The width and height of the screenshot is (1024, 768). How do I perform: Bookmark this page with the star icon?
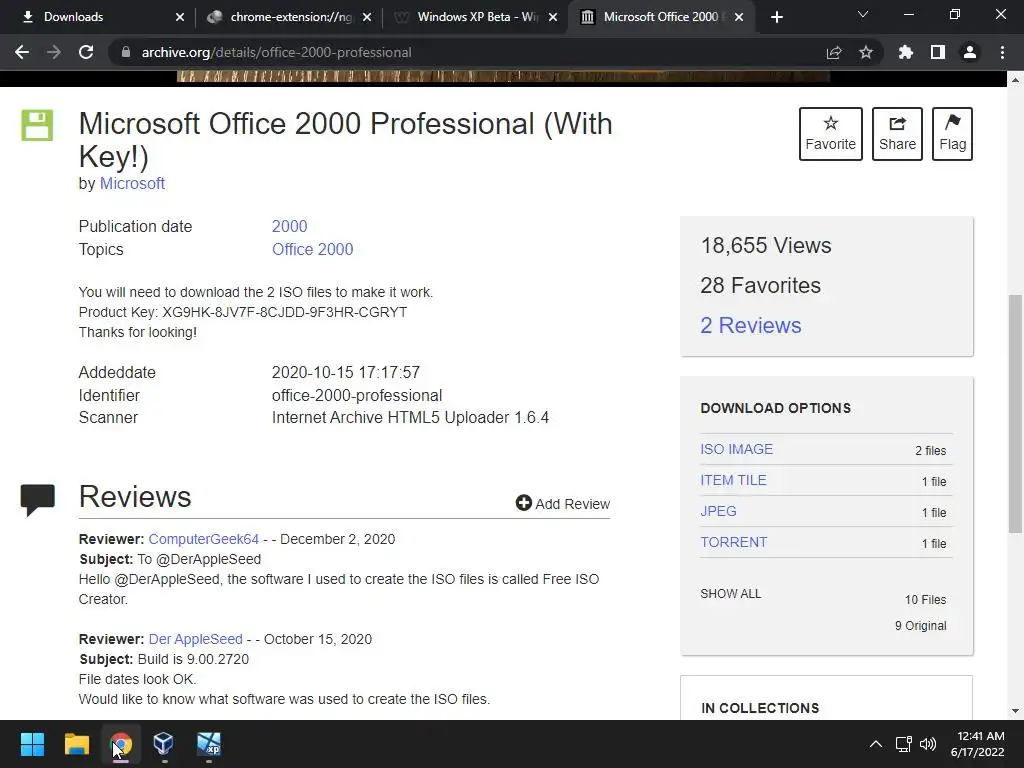866,52
